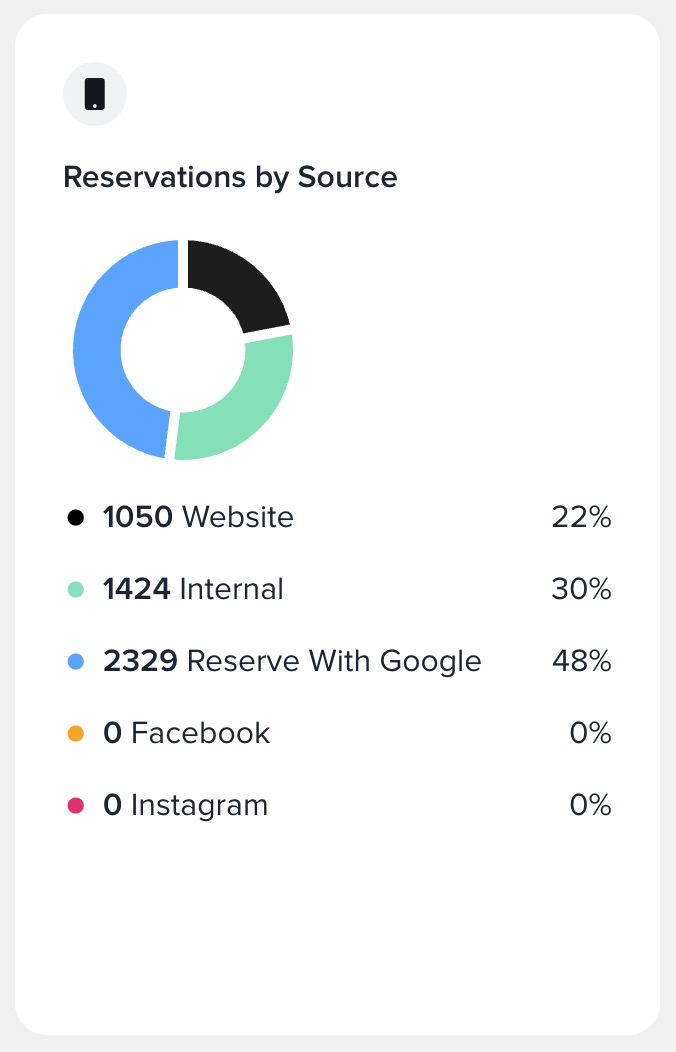Image resolution: width=676 pixels, height=1052 pixels.
Task: Click the 22% Website percentage
Action: coord(581,518)
